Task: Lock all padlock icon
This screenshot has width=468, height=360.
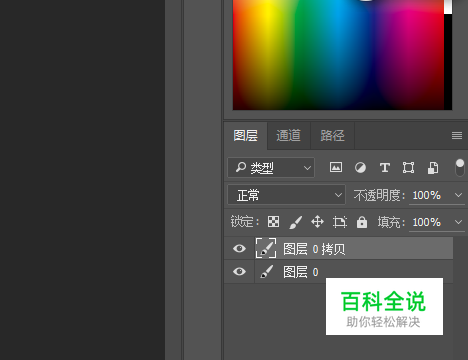Action: [362, 222]
